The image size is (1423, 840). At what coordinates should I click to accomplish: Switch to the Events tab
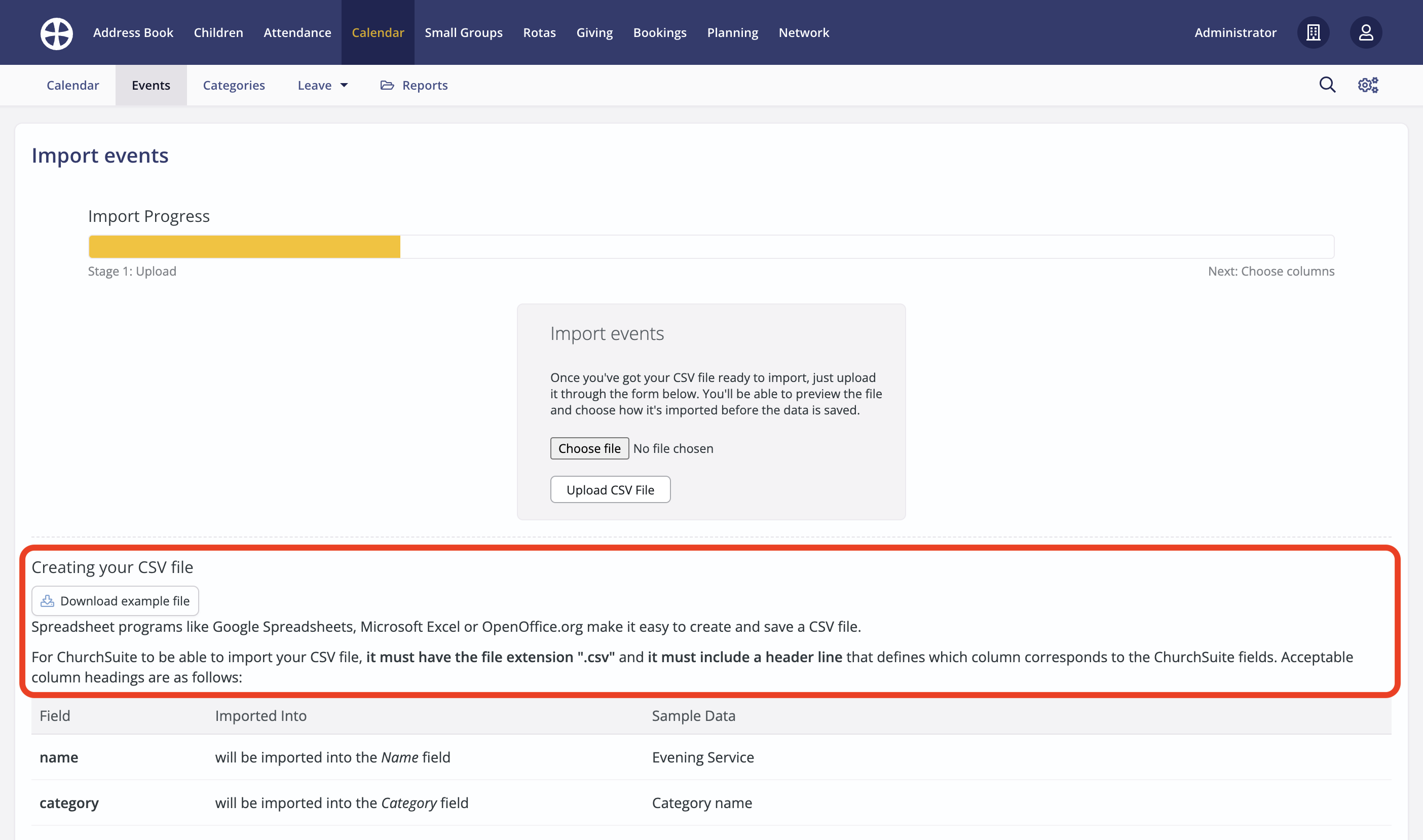coord(151,86)
